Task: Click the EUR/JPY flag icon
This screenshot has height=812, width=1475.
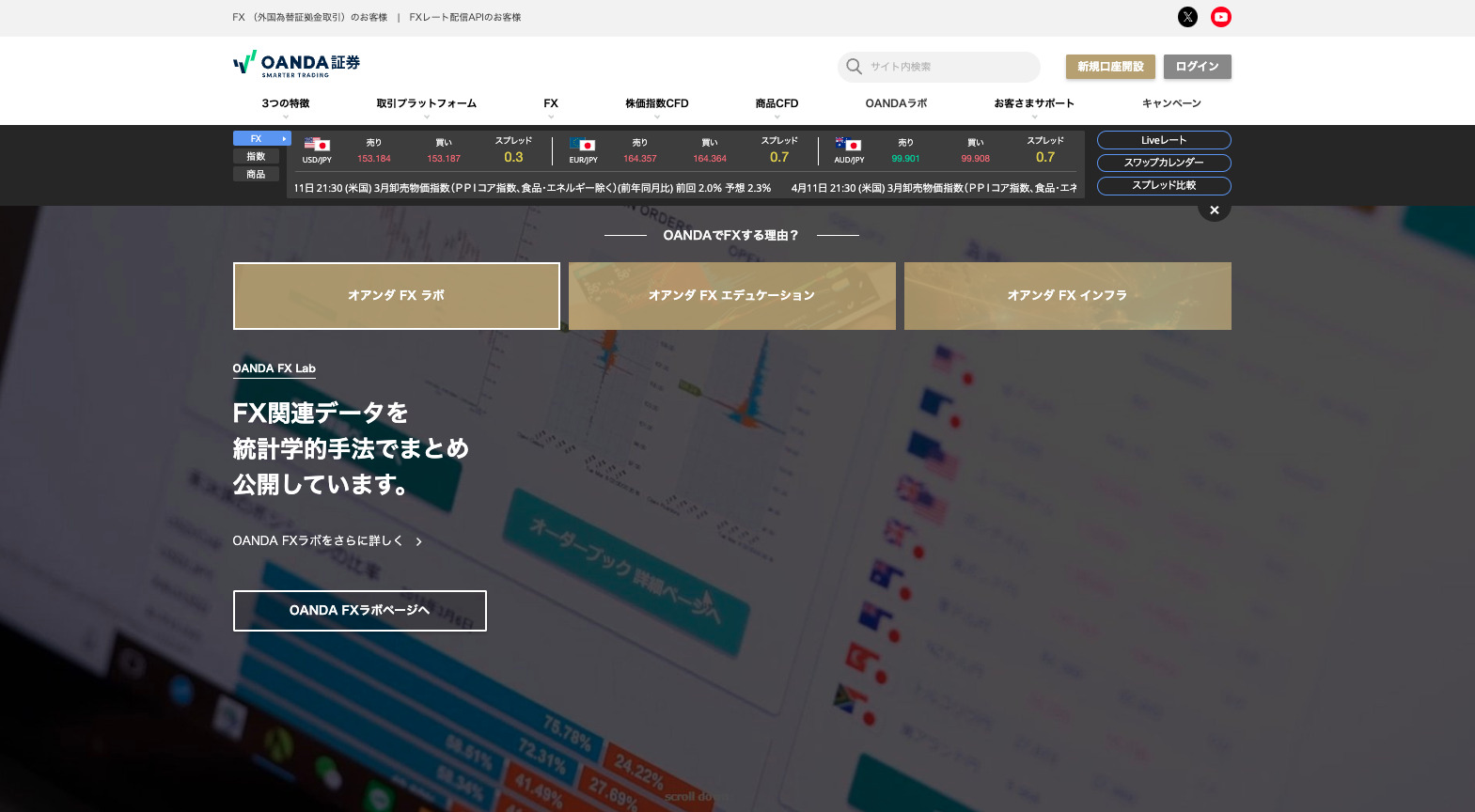Action: (583, 145)
